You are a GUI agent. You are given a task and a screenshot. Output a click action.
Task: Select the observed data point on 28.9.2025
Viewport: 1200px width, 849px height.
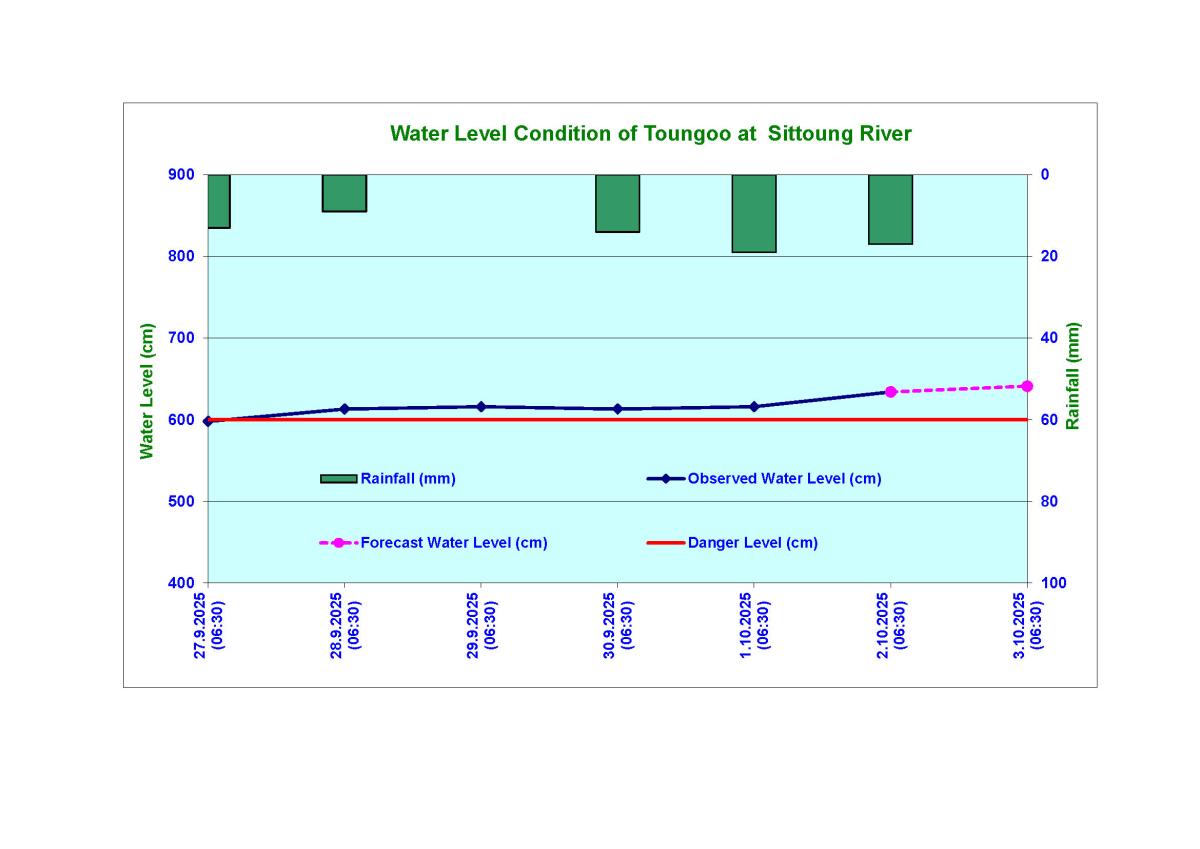pos(344,409)
